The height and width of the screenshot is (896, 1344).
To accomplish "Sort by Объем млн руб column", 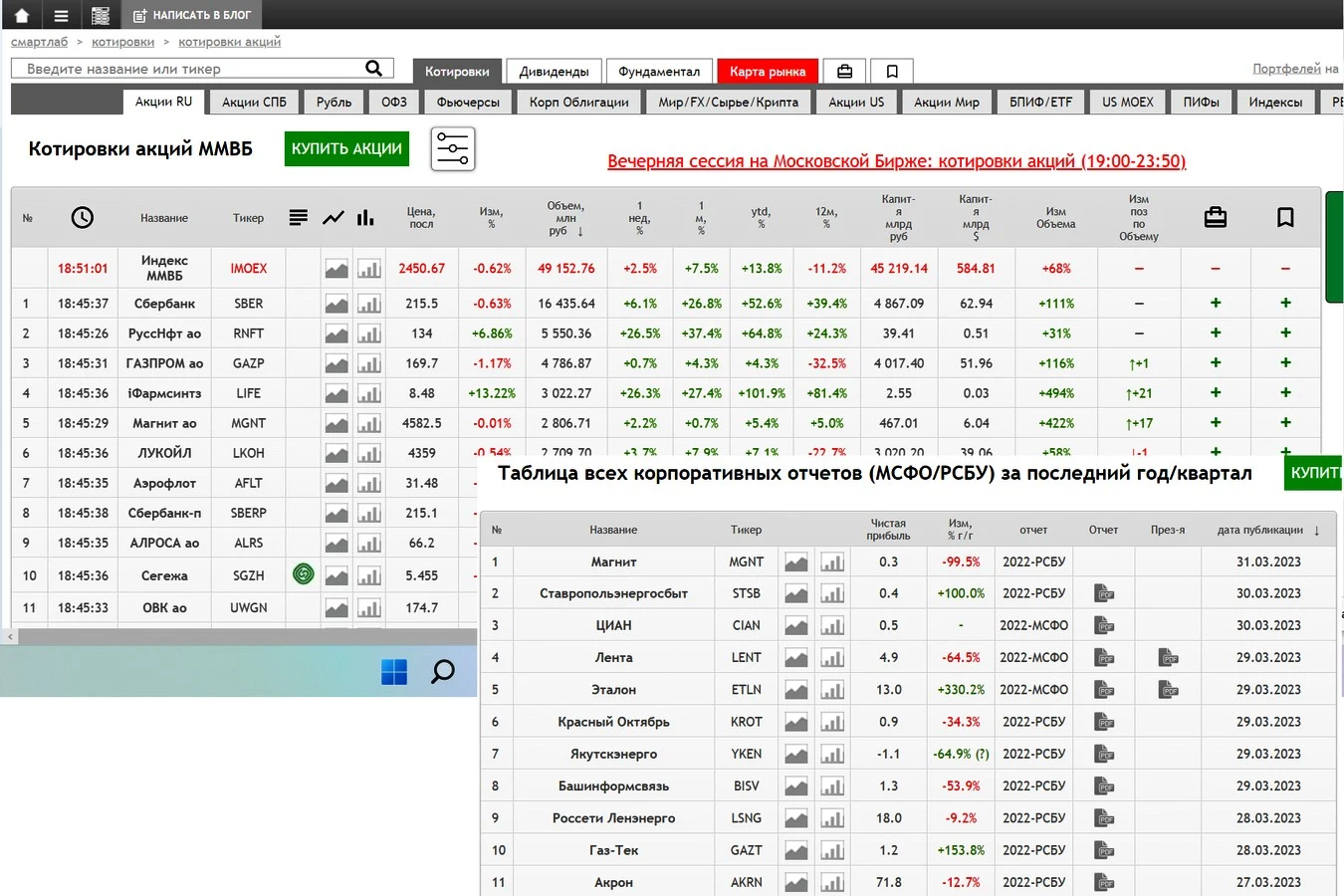I will [565, 218].
